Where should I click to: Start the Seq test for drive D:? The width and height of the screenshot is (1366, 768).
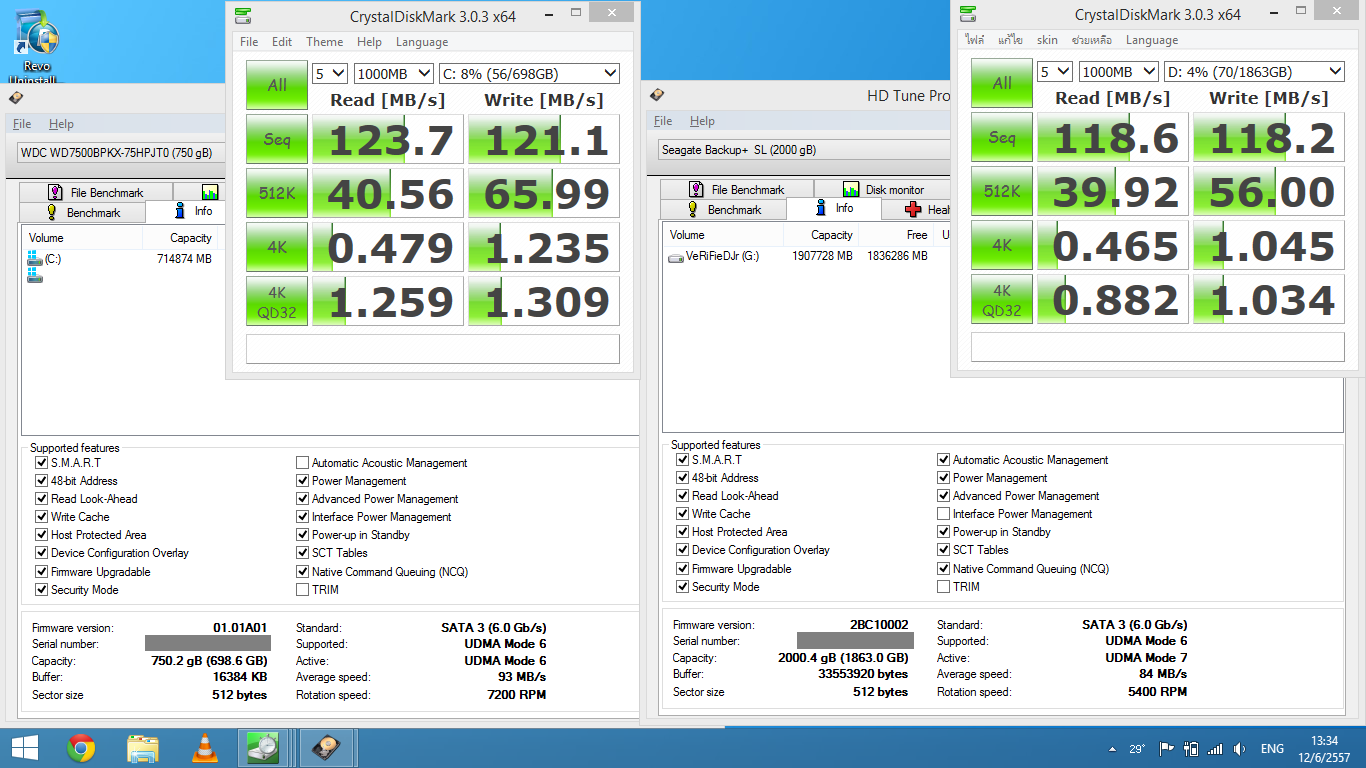1002,137
